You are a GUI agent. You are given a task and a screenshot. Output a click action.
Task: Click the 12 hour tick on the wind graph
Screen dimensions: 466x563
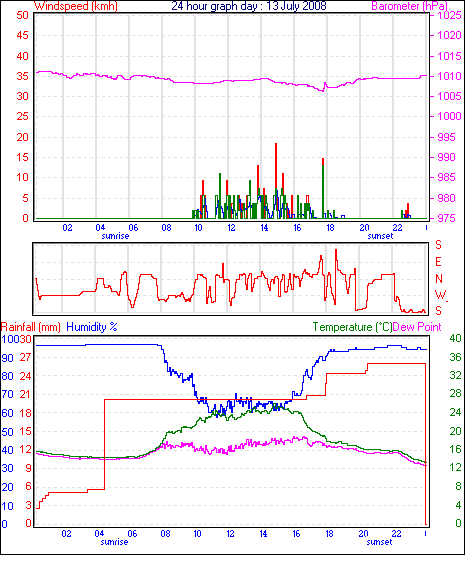(x=231, y=228)
